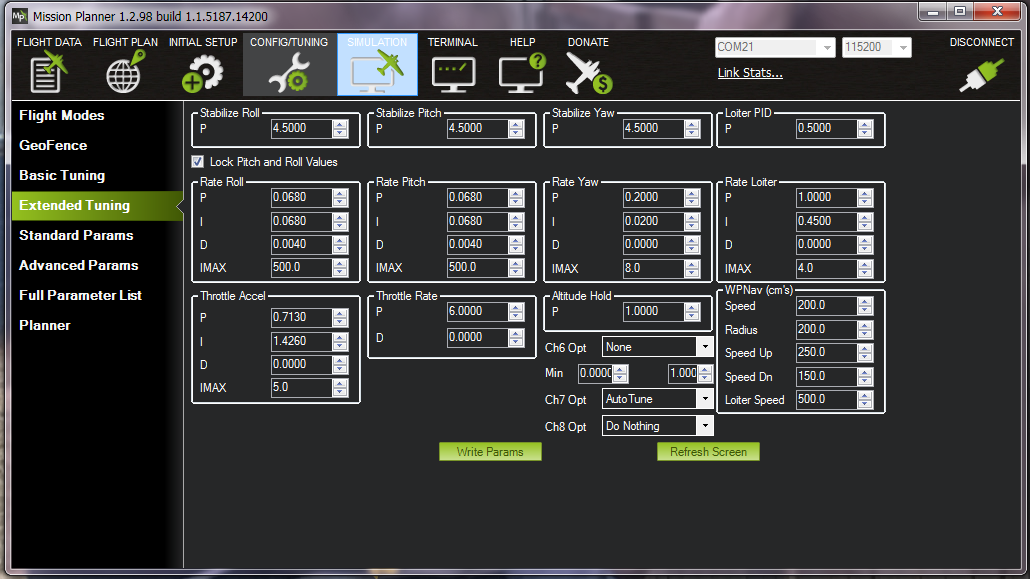Click the Rate Yaw I value field
The image size is (1030, 579).
(x=654, y=221)
